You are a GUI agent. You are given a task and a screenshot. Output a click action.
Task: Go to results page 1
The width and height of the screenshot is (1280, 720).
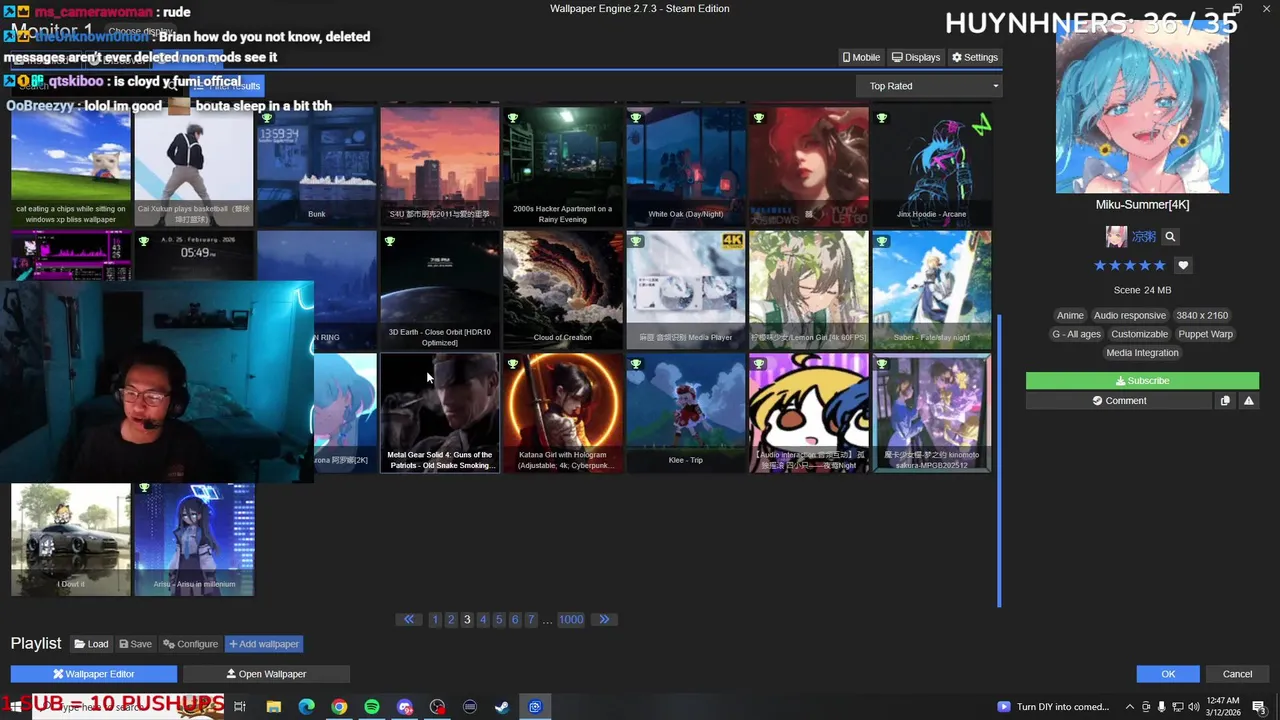point(435,620)
